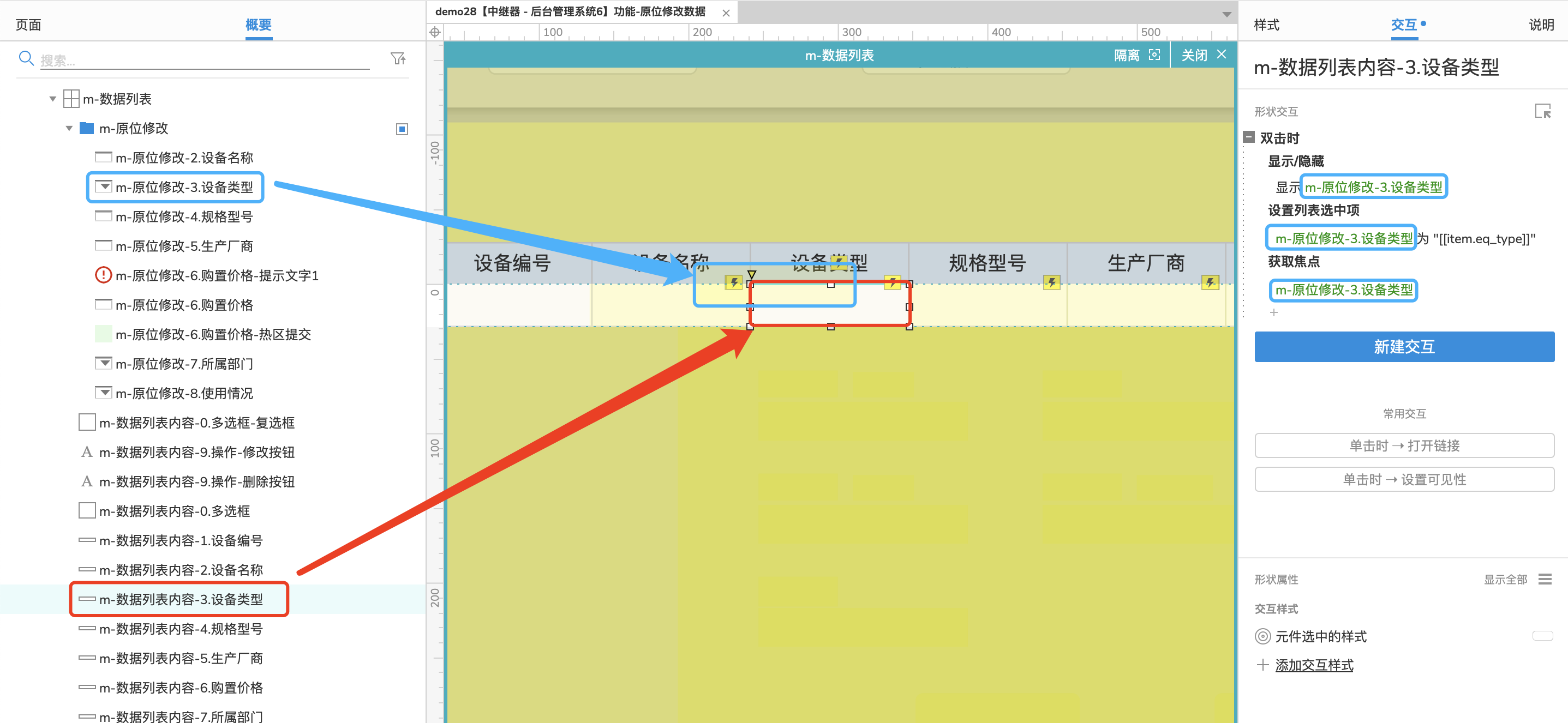Click 单击时 → 打开链接 button
This screenshot has height=723, width=1568.
tap(1404, 445)
